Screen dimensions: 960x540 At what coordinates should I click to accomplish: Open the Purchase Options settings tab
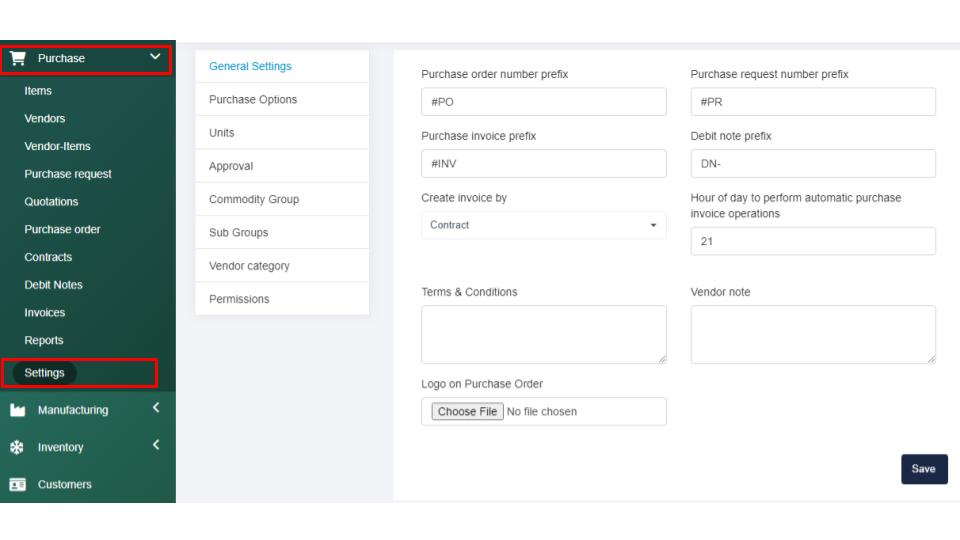click(253, 100)
